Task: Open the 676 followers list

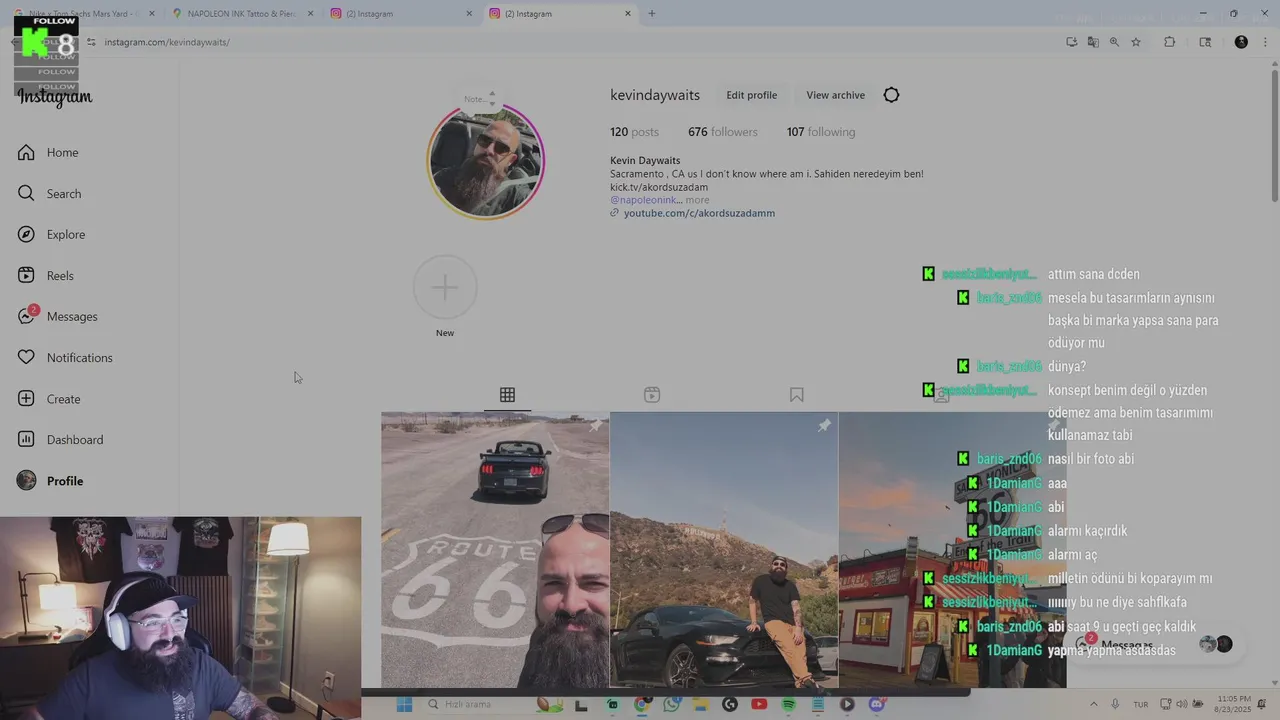Action: (x=723, y=132)
